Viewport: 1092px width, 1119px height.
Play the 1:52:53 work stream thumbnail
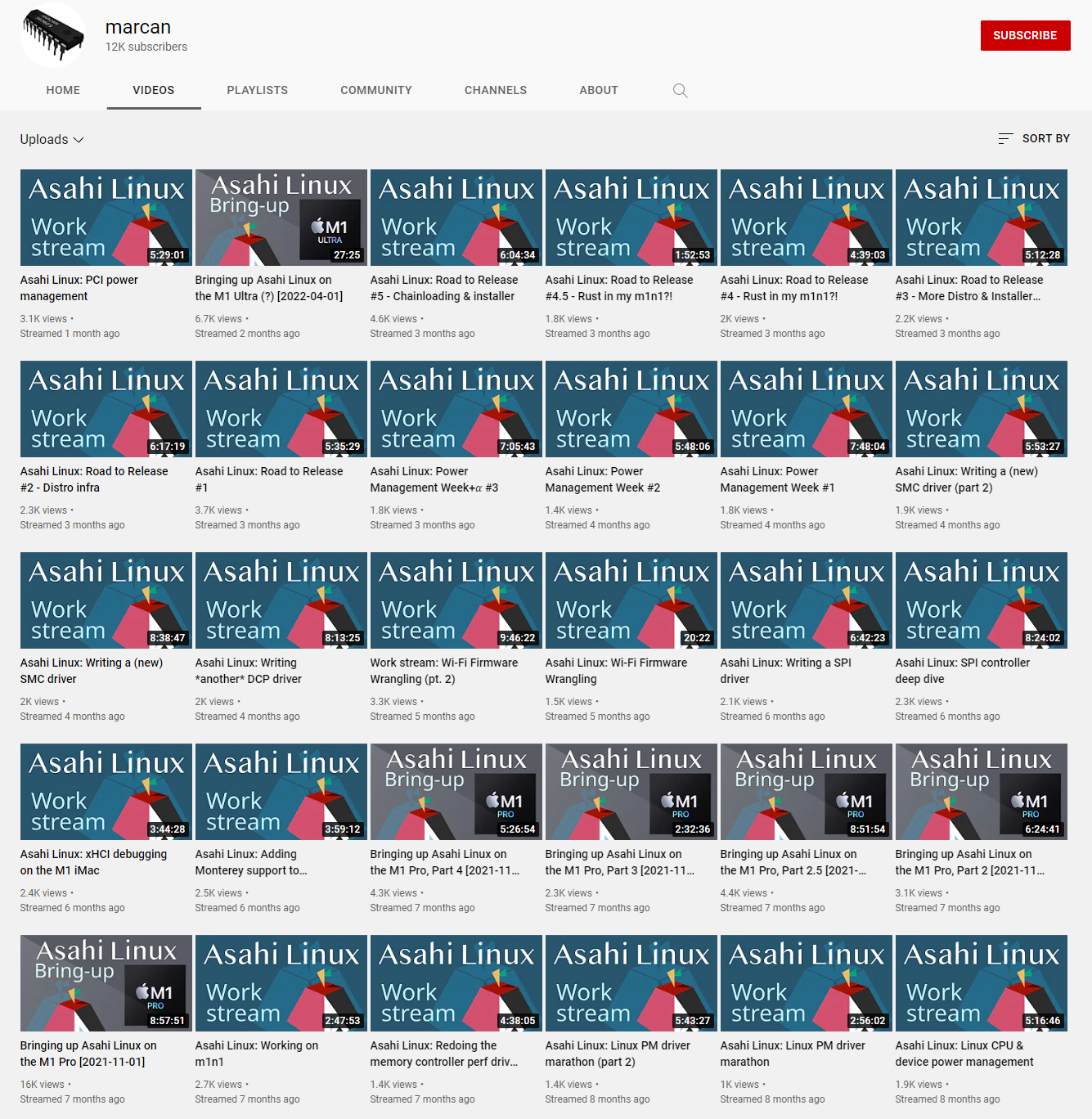point(631,218)
